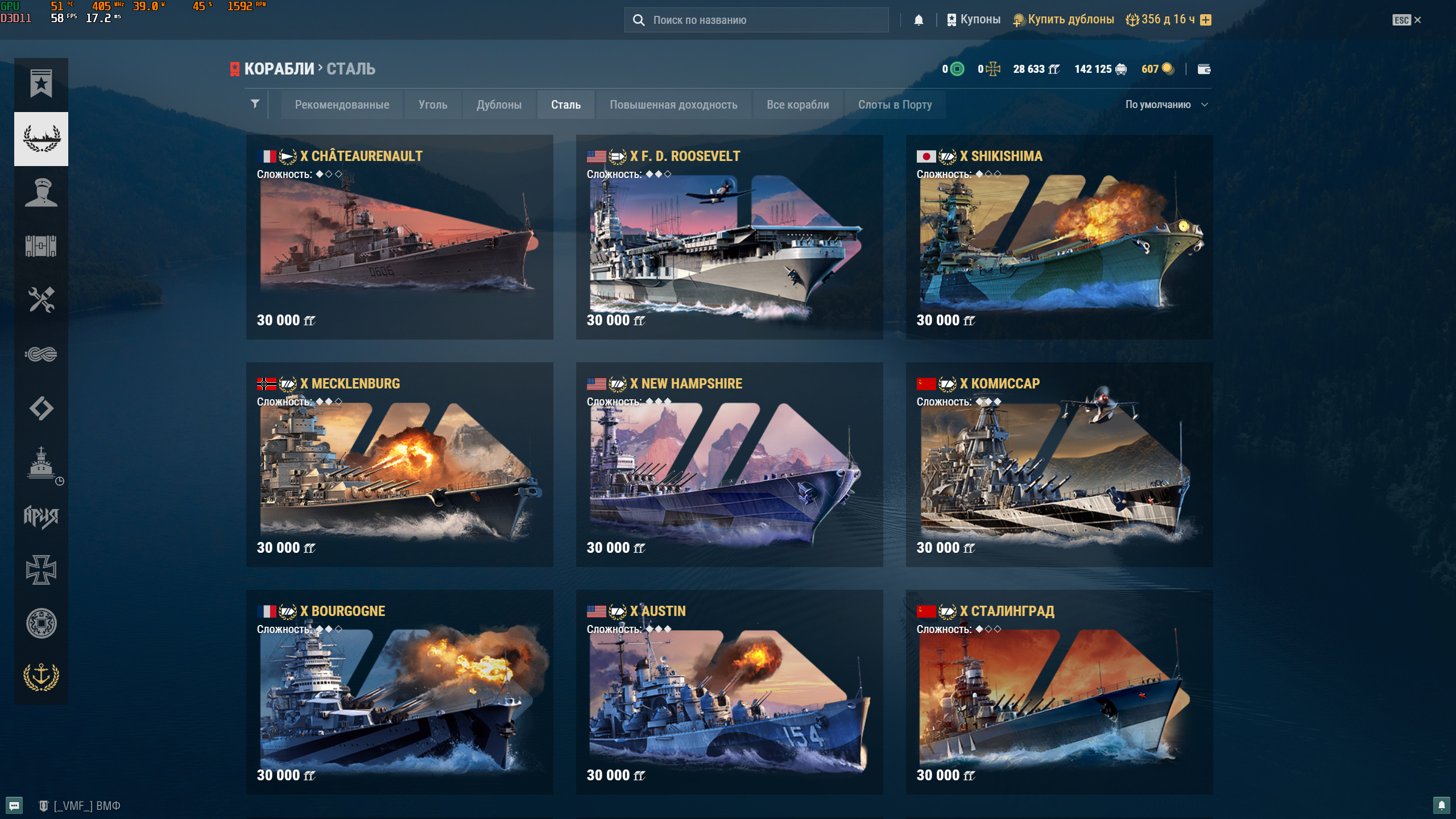The height and width of the screenshot is (819, 1456).
Task: Add premium time with plus icon
Action: (x=1206, y=20)
